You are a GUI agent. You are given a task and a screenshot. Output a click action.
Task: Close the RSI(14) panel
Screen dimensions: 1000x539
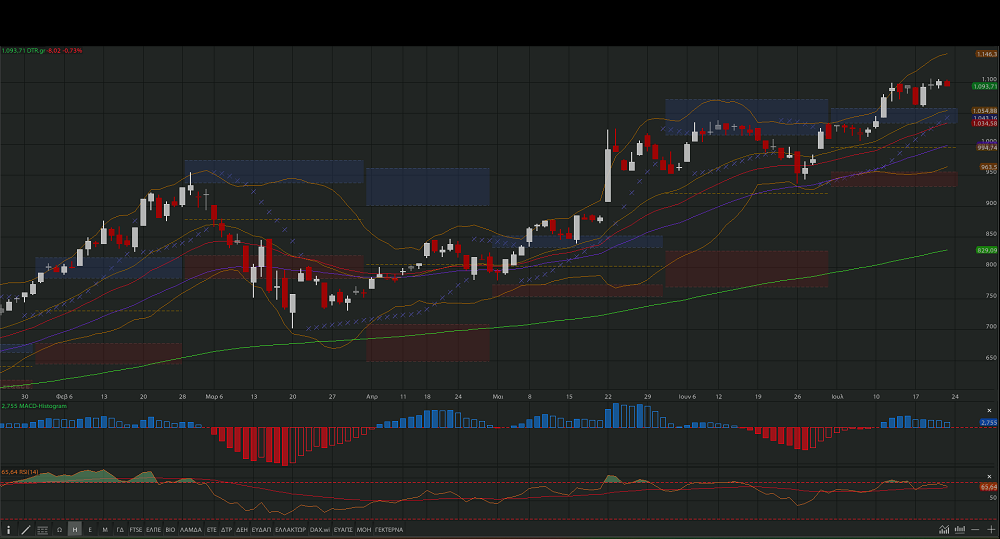[989, 476]
